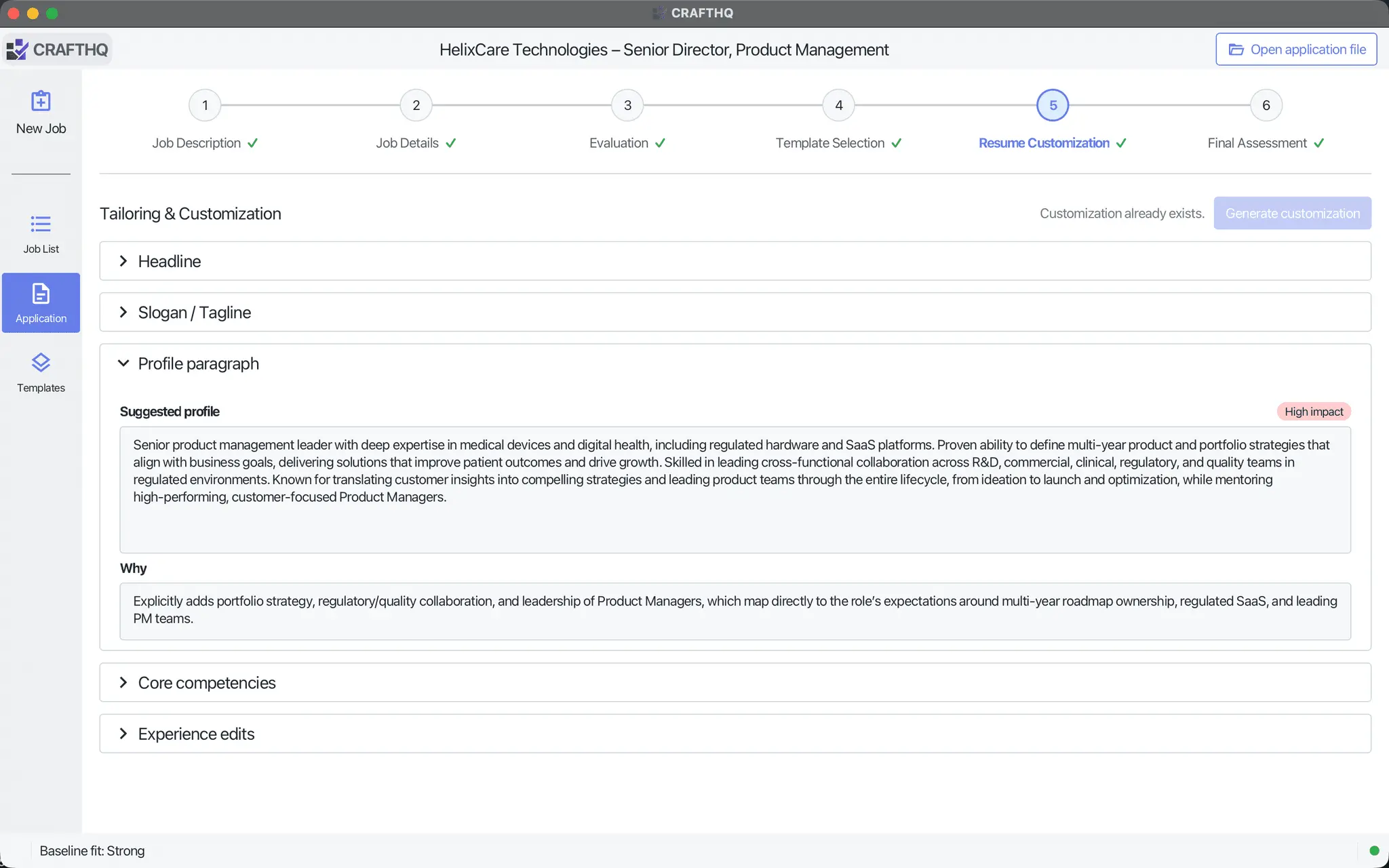Screen dimensions: 1389x868
Task: Click the Customization already exists text
Action: click(x=1122, y=213)
